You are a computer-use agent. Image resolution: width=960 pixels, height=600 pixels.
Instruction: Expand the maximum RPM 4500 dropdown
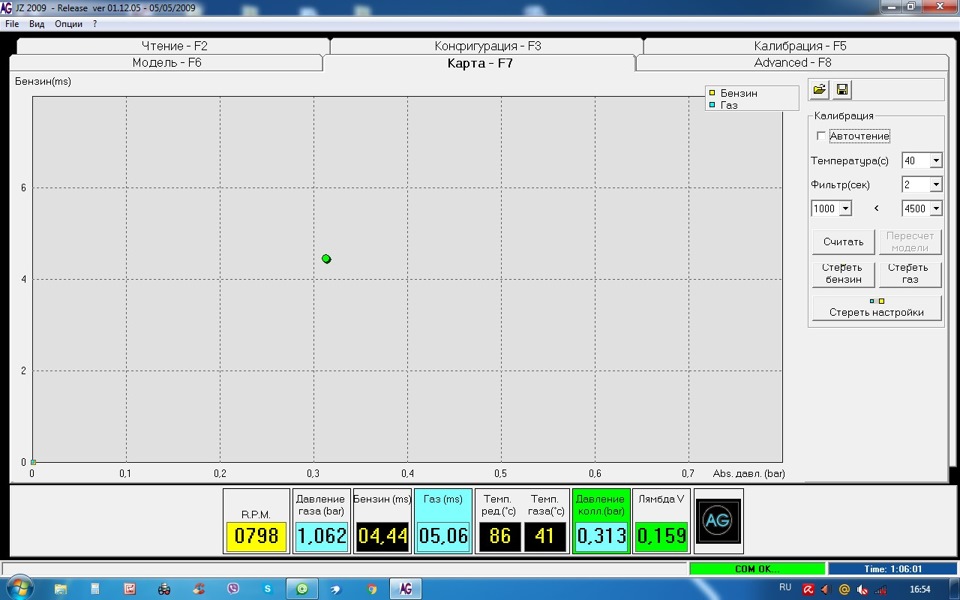(936, 208)
